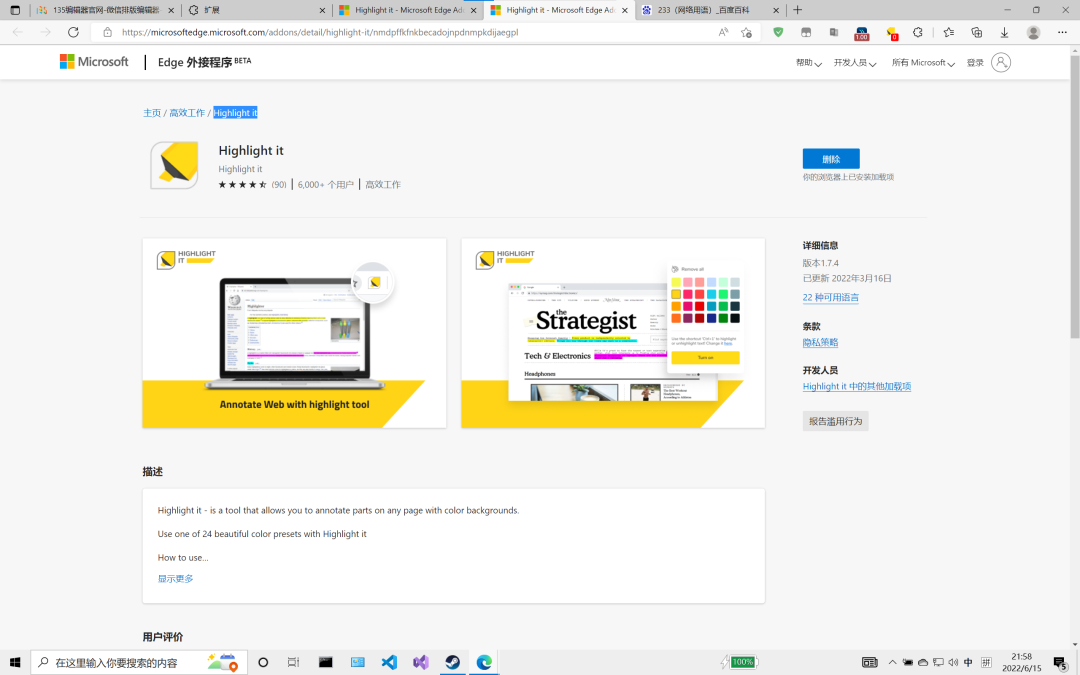Click the blue 删除 button
Screen dimensions: 1080x675
click(x=831, y=158)
